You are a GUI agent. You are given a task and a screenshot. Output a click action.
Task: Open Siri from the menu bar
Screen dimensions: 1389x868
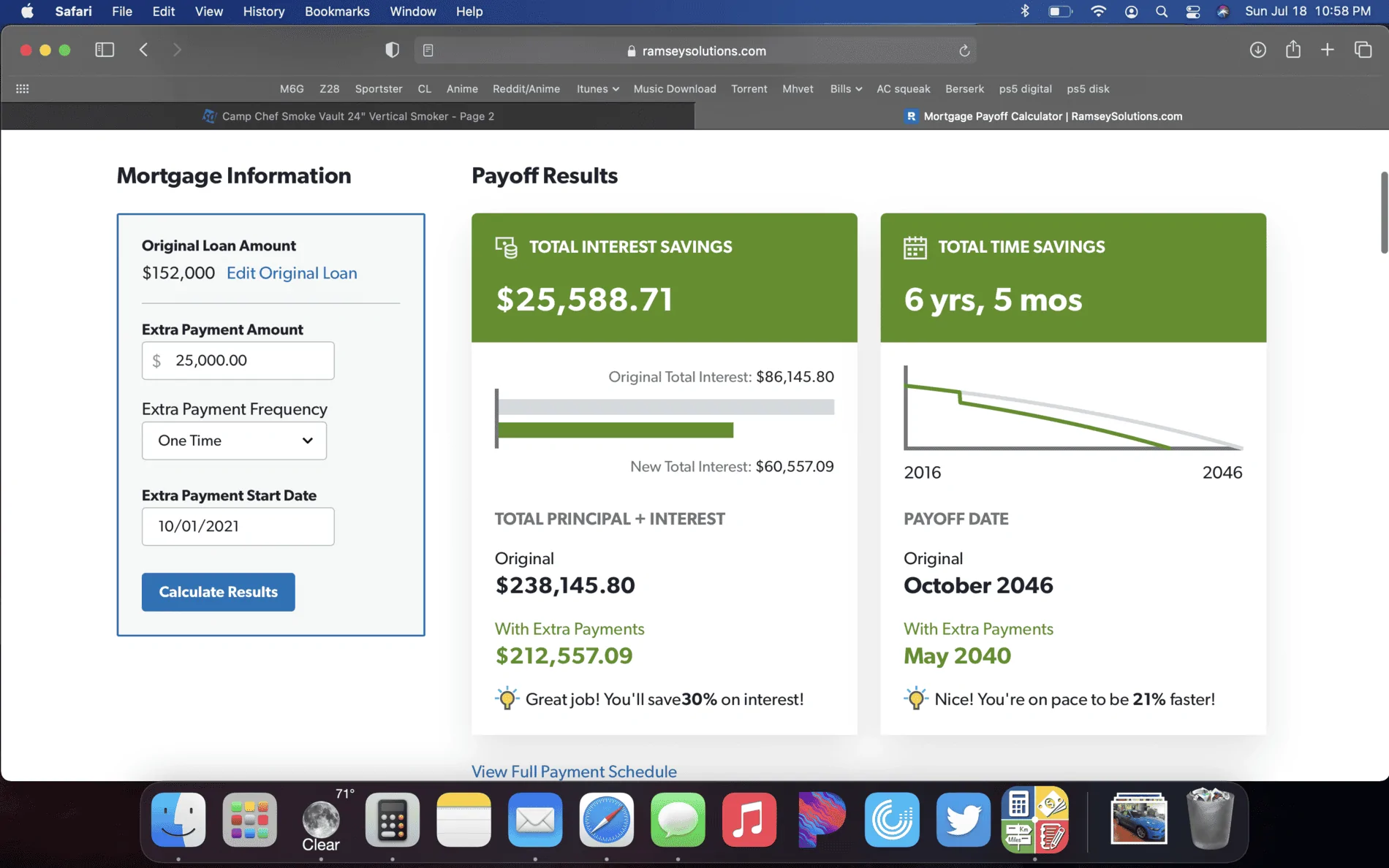coord(1223,11)
